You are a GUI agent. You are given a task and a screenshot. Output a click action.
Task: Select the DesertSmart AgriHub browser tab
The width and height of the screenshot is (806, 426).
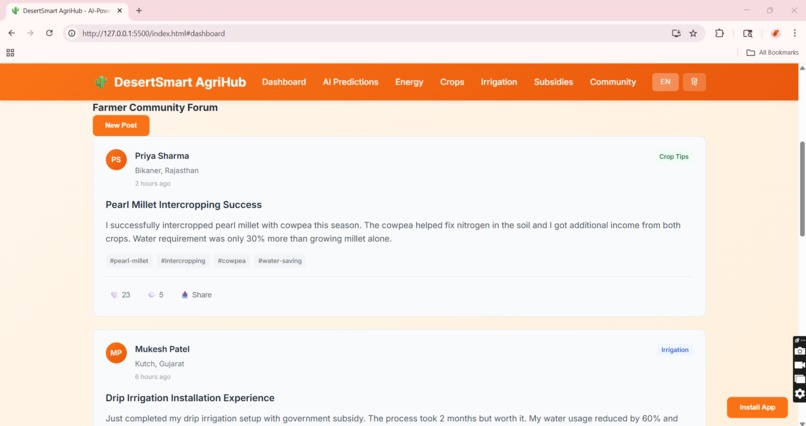67,10
